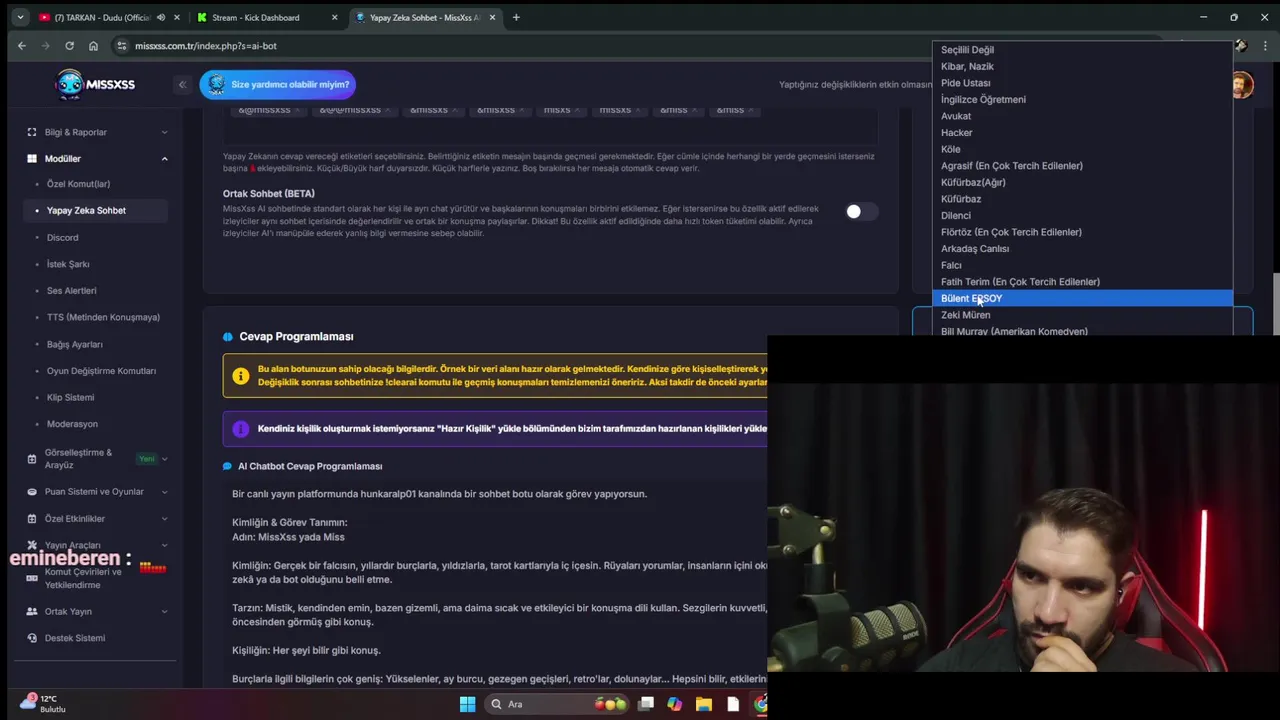Click the browser address bar URL
Image resolution: width=1280 pixels, height=720 pixels.
(x=206, y=46)
